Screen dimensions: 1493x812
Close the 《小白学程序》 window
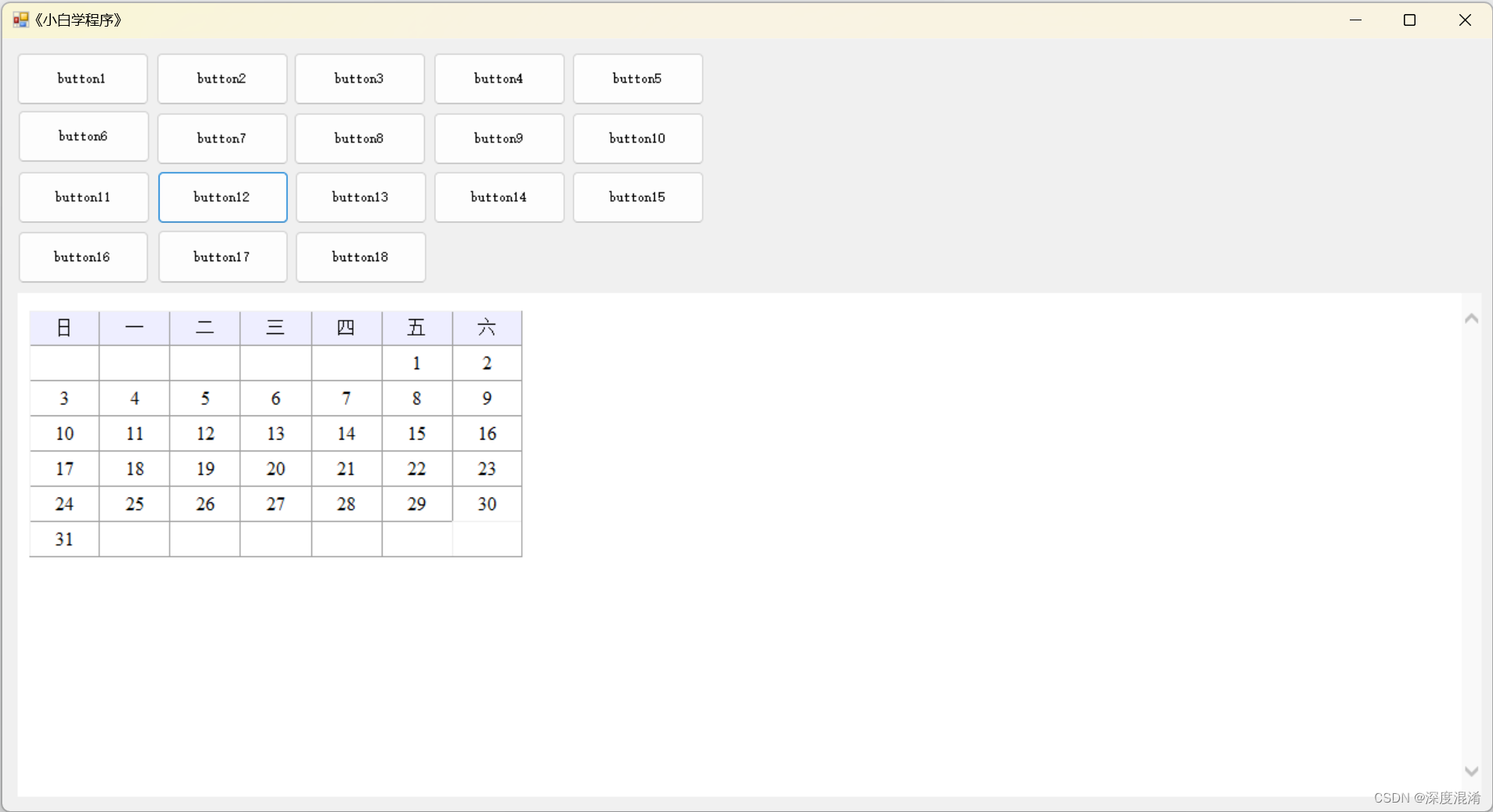[1465, 20]
